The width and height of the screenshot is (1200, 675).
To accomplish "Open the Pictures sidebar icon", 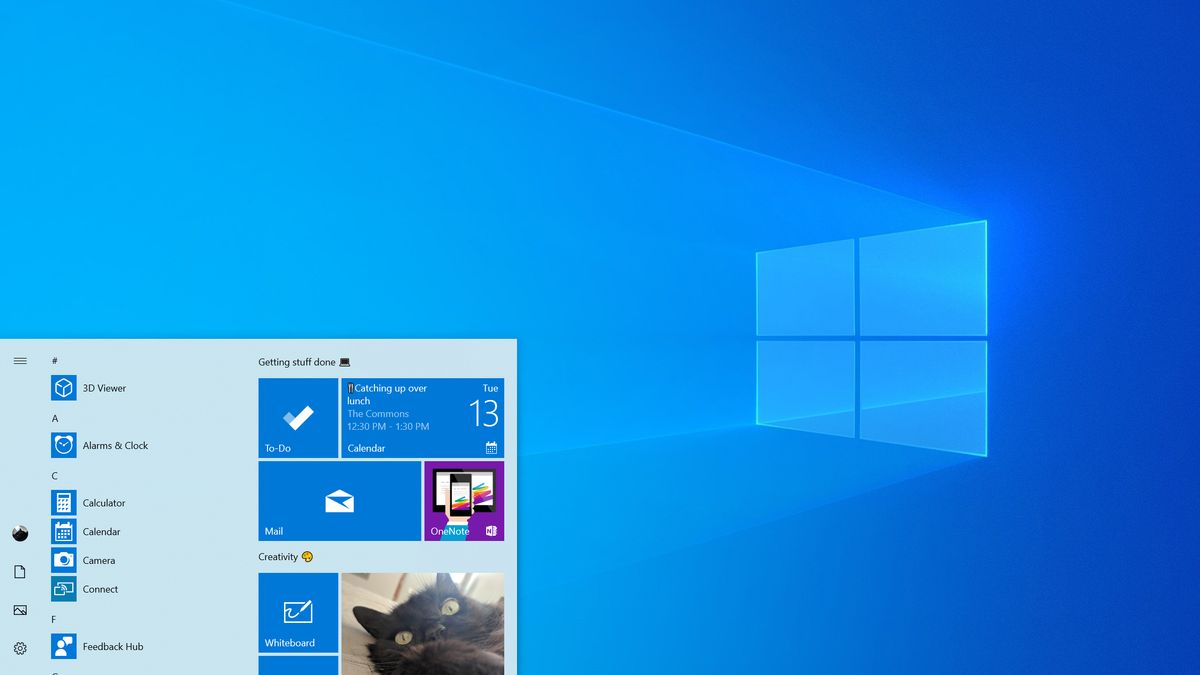I will [x=20, y=609].
